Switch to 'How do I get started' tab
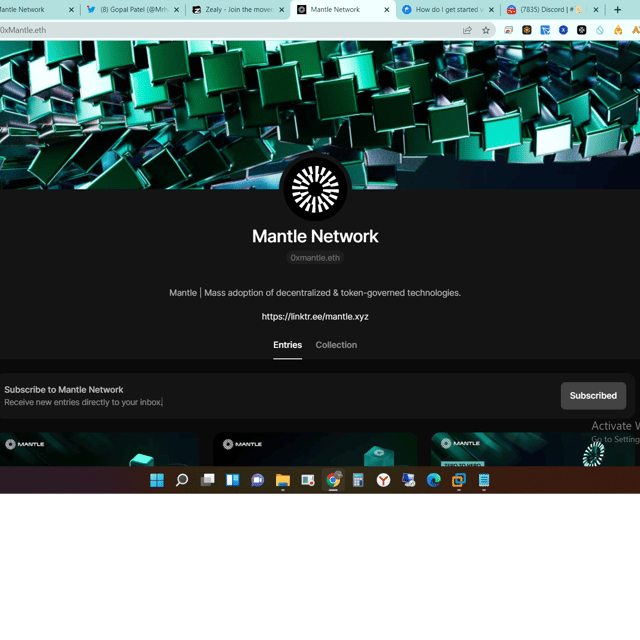The height and width of the screenshot is (640, 640). click(x=448, y=9)
